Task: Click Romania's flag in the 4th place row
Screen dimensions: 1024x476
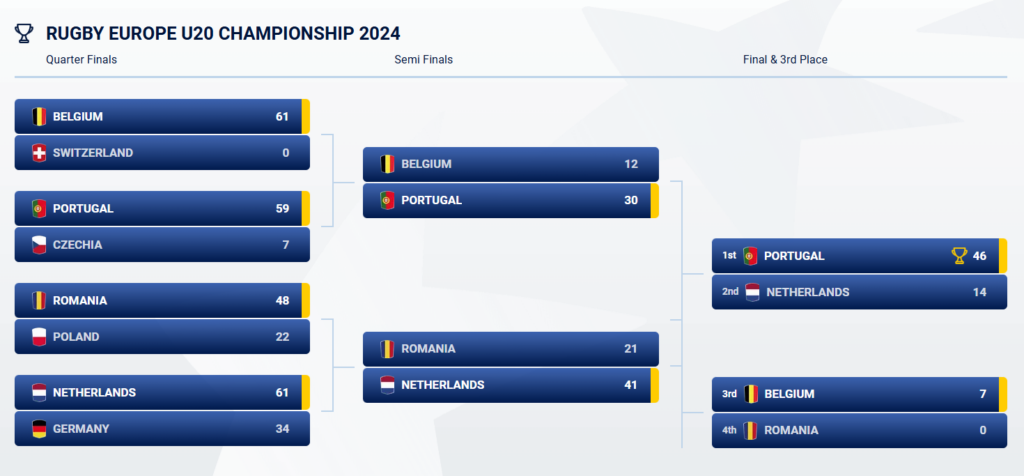Action: pos(750,430)
